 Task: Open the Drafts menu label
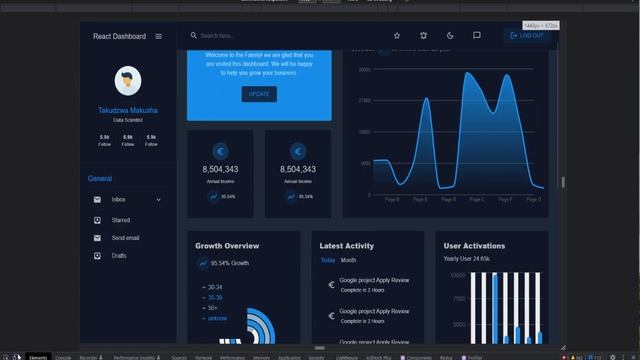pyautogui.click(x=119, y=256)
